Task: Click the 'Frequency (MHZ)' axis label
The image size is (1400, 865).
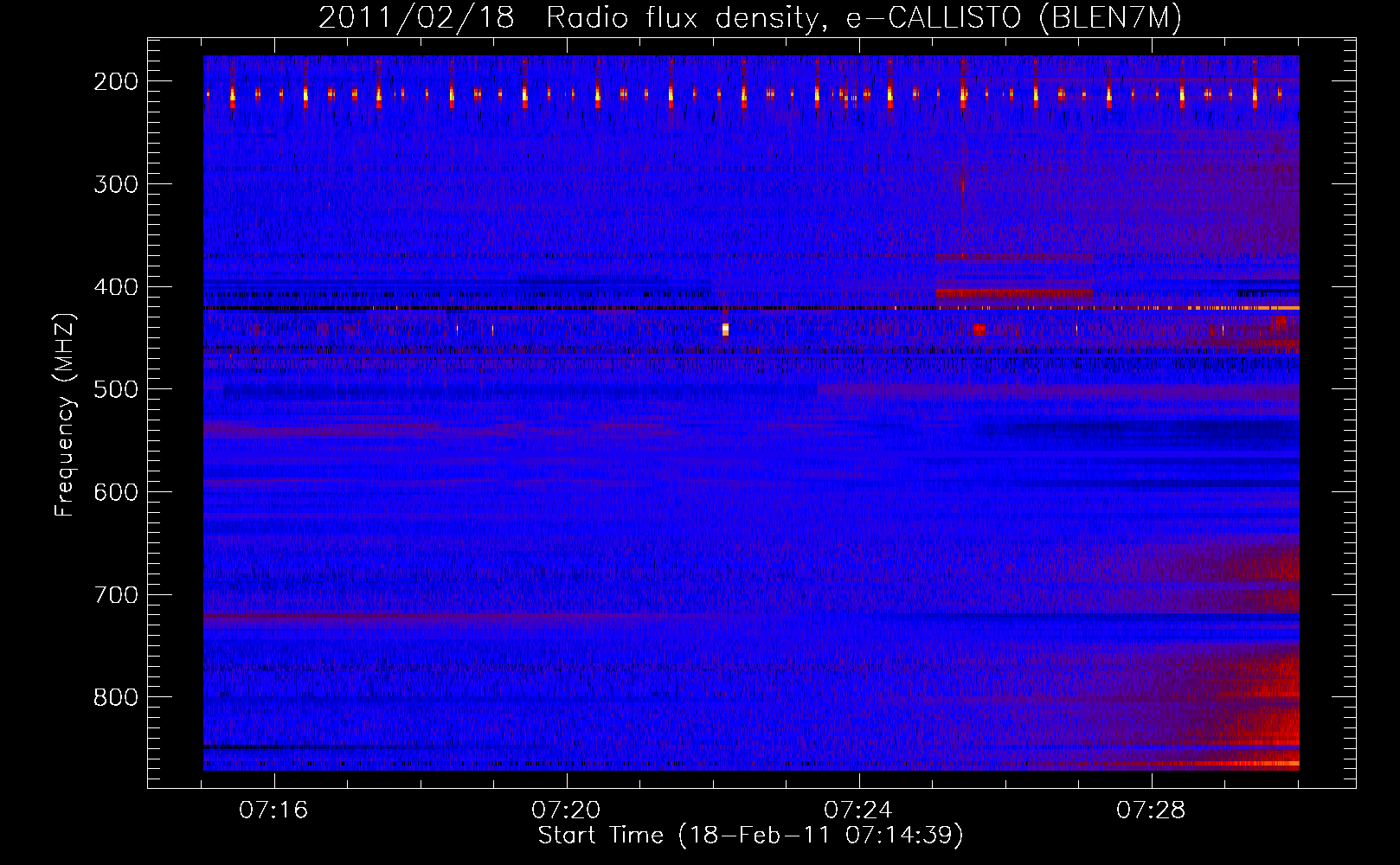Action: coord(65,414)
